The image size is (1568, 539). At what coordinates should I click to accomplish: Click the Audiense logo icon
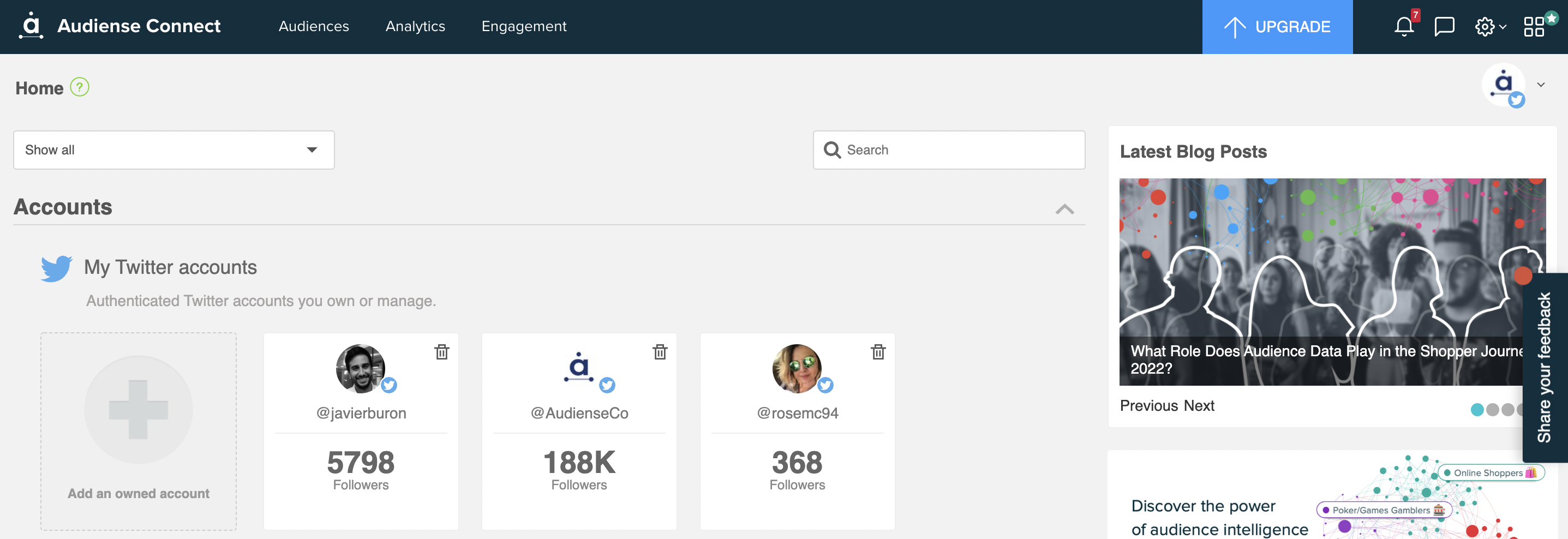click(31, 26)
